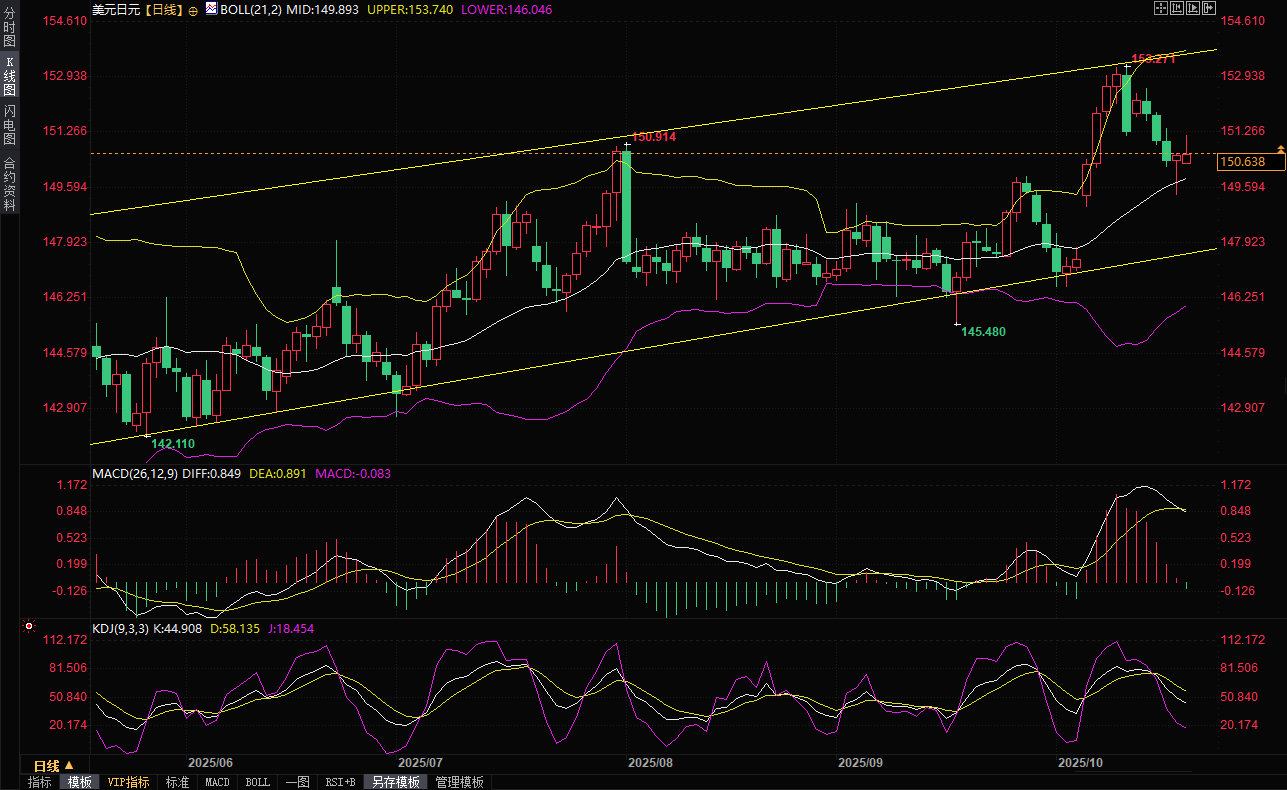The image size is (1287, 790).
Task: Open MACD(26,12,9) indicator parameters
Action: (x=134, y=473)
